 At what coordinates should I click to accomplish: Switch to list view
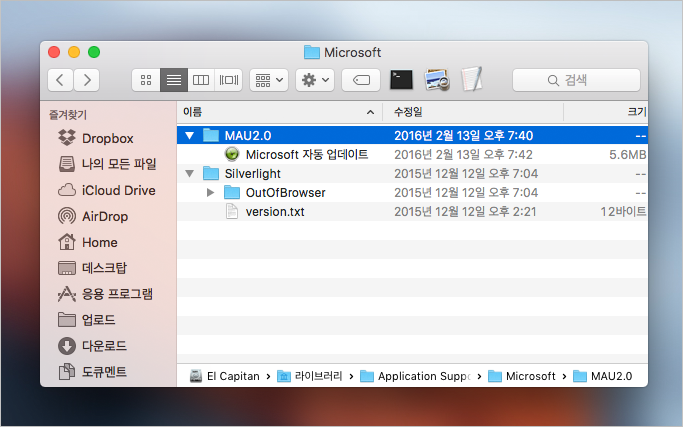pos(174,80)
